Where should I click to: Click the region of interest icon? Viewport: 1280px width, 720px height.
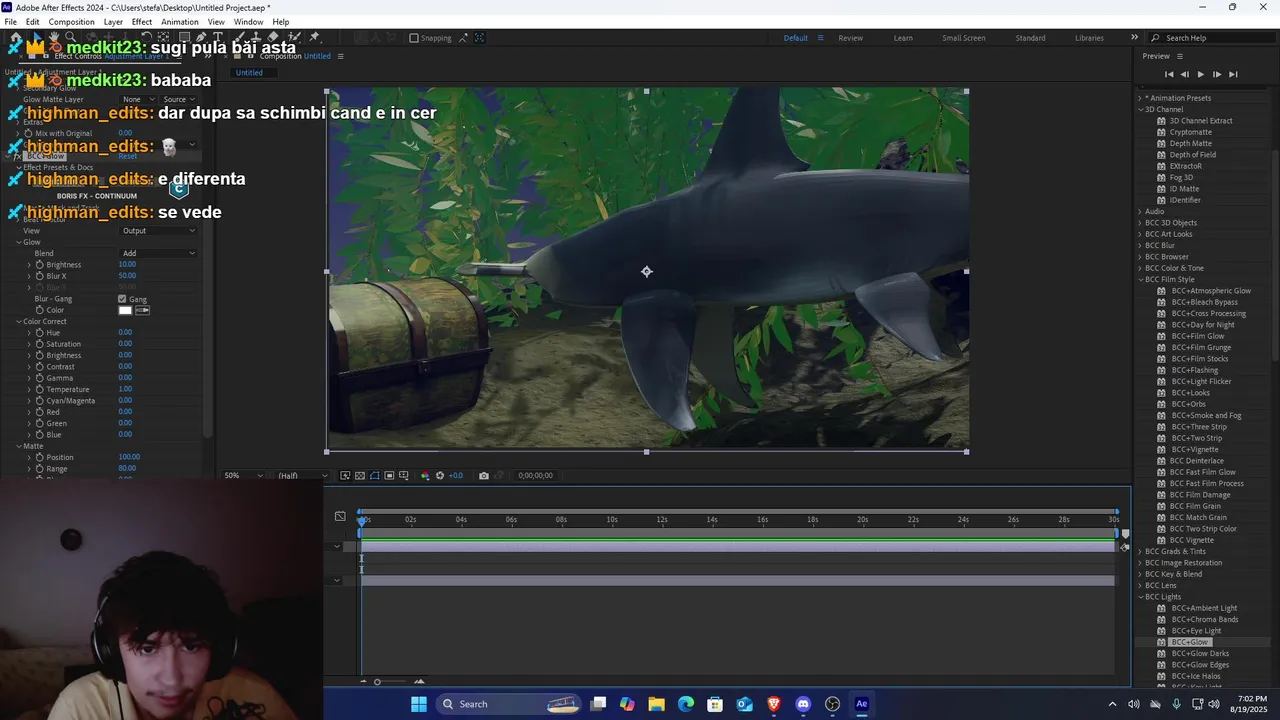point(389,475)
